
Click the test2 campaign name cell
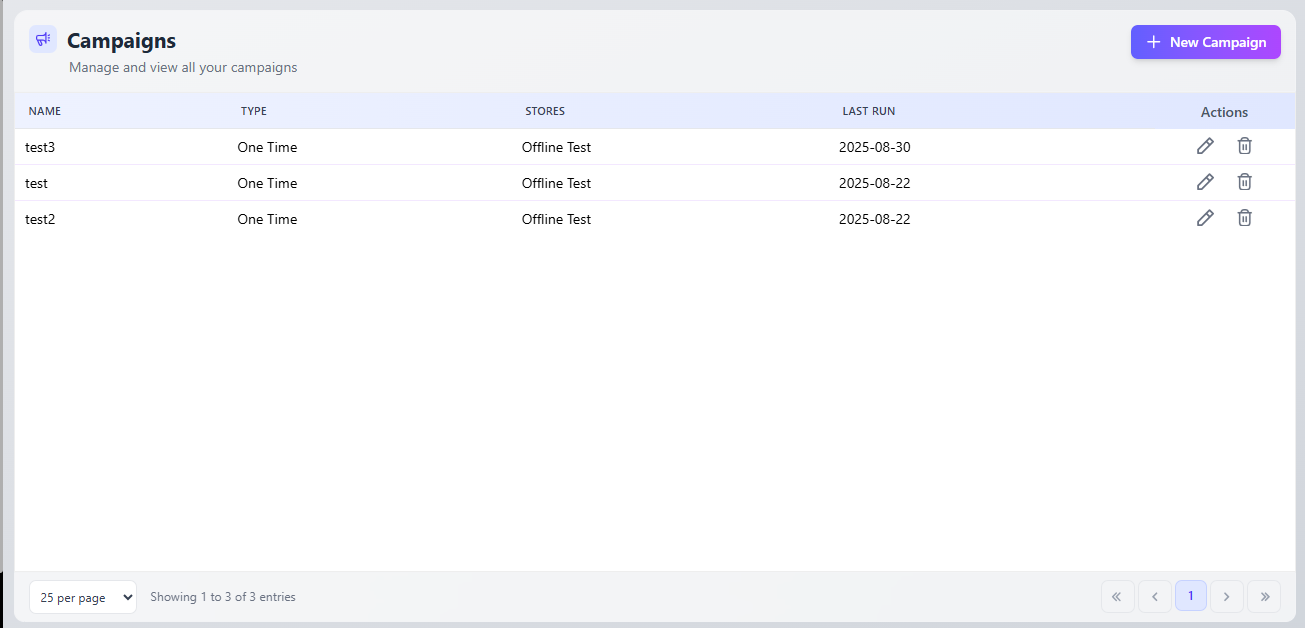coord(40,219)
